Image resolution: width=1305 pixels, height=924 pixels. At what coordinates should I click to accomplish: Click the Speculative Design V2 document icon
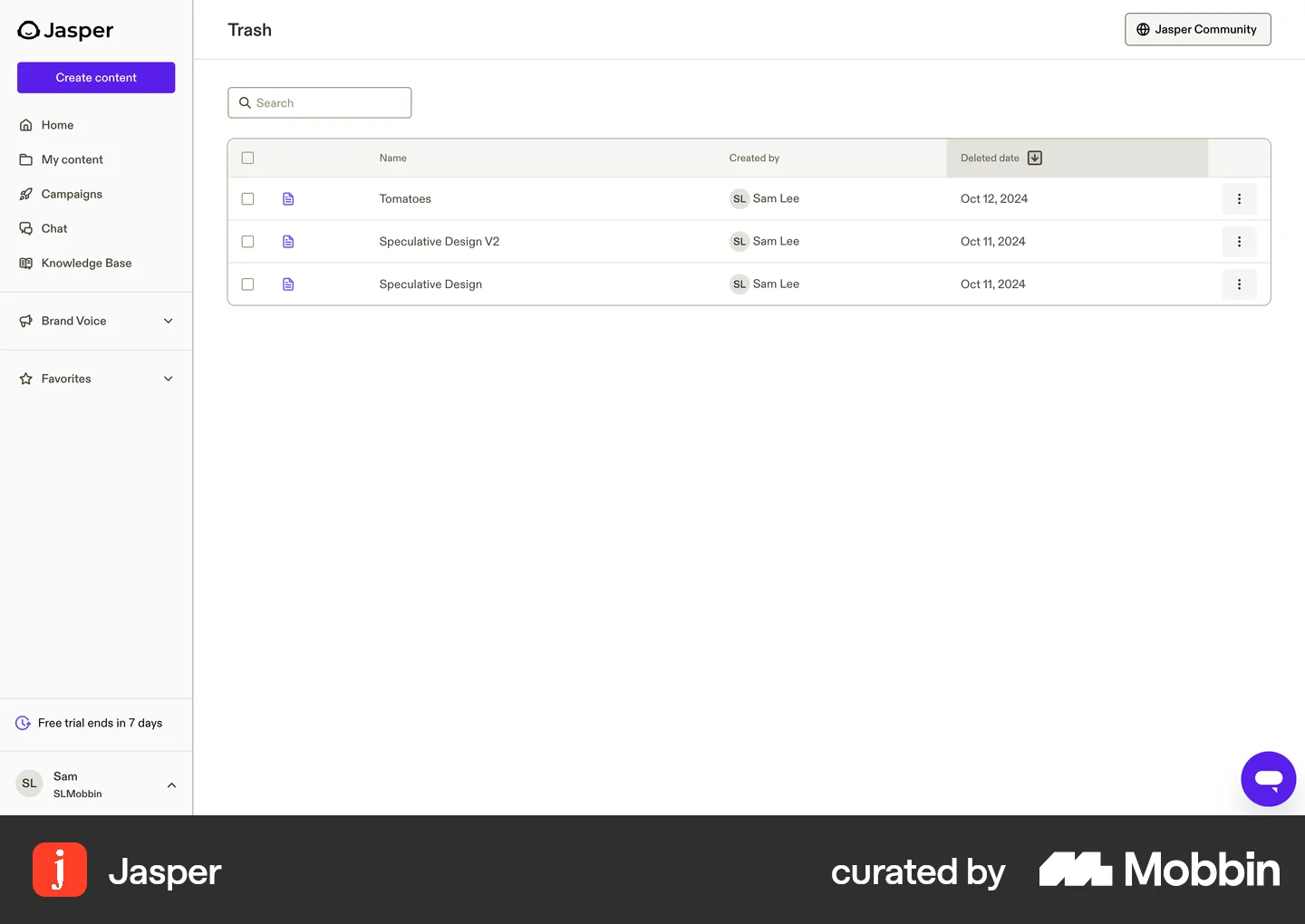[x=288, y=241]
